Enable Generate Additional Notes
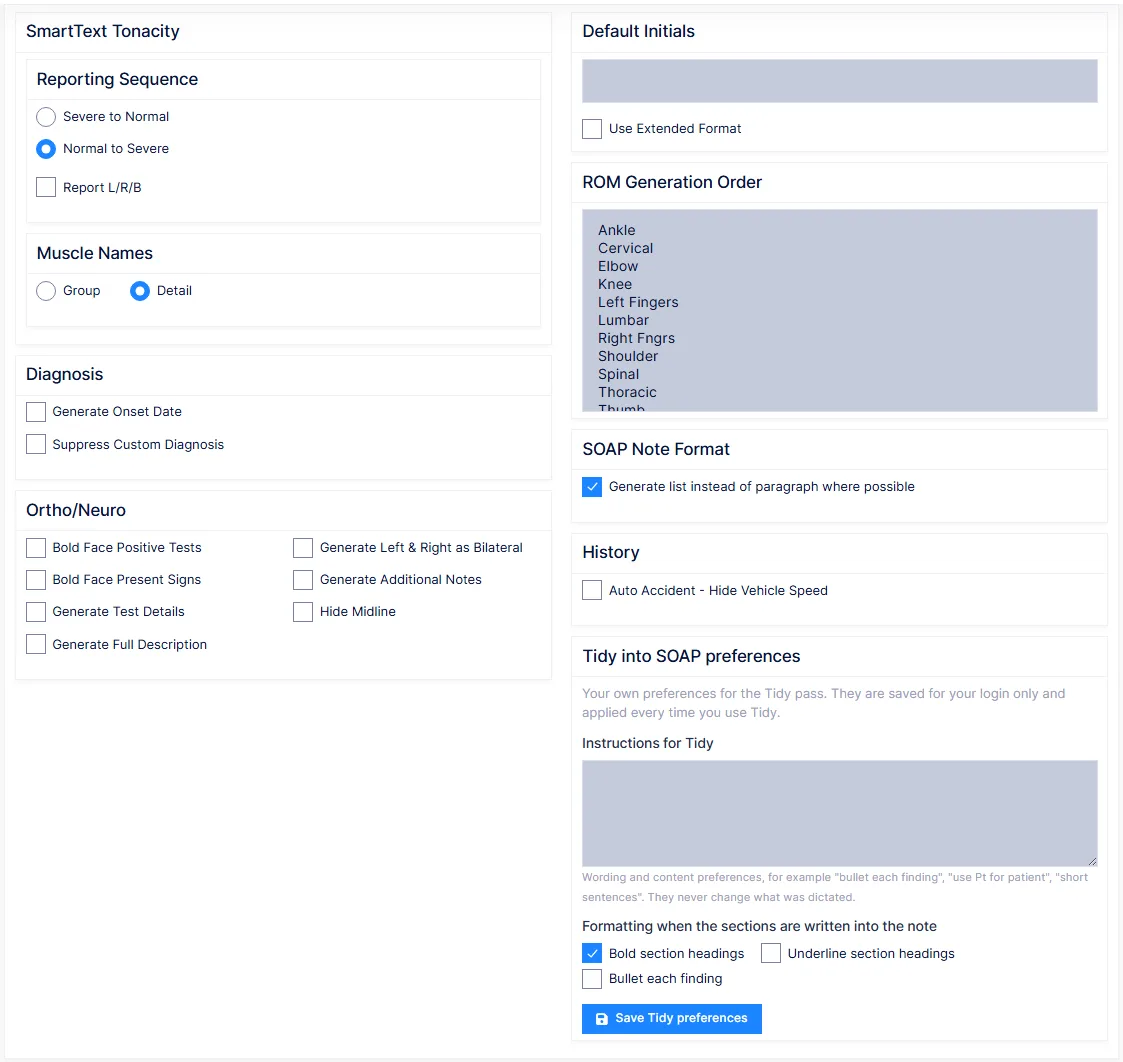This screenshot has height=1062, width=1123. click(303, 579)
